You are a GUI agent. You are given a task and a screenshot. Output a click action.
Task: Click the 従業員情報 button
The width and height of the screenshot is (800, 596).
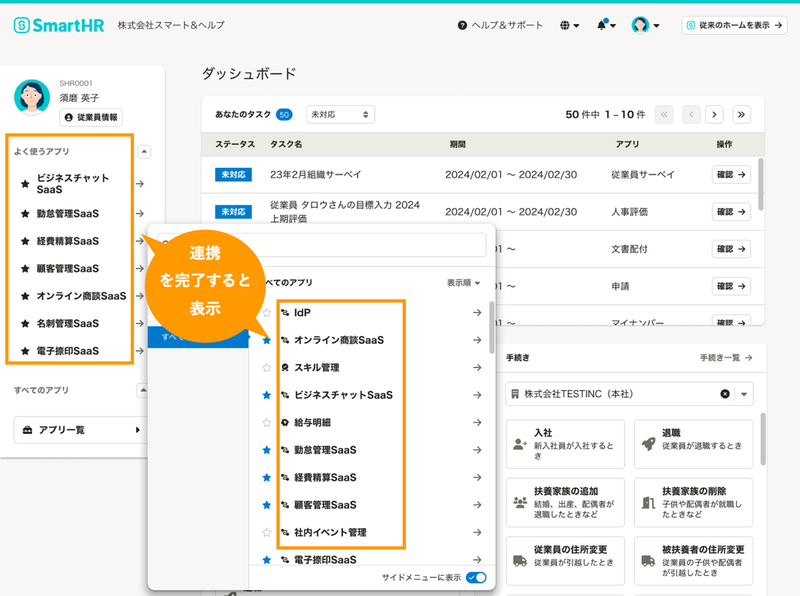click(91, 117)
